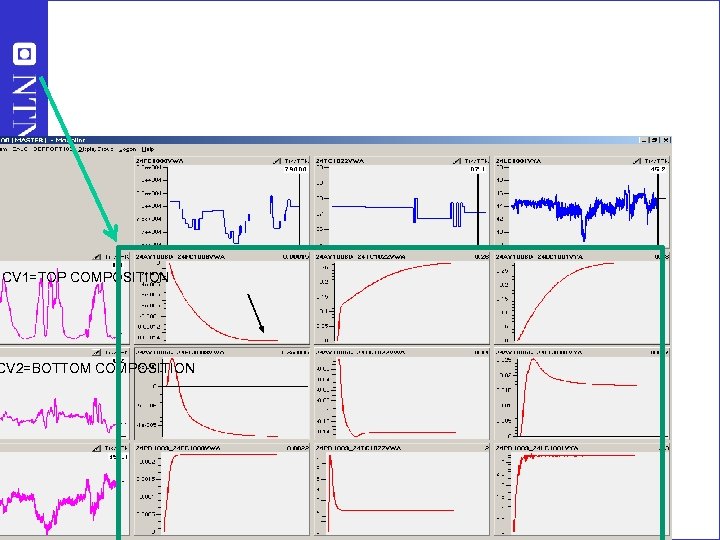Click the edit icon on the 24FC1008VWA plot header
The width and height of the screenshot is (720, 540).
[276, 161]
